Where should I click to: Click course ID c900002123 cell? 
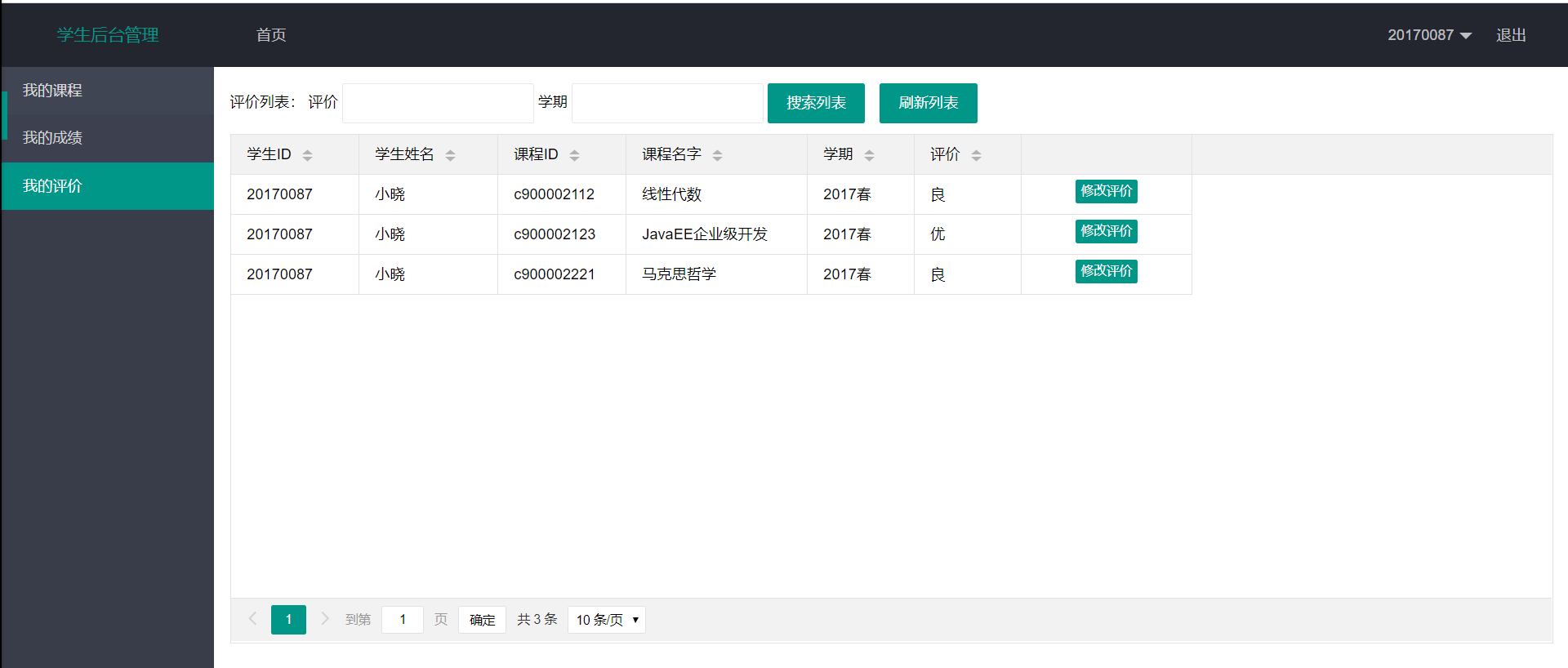tap(562, 234)
